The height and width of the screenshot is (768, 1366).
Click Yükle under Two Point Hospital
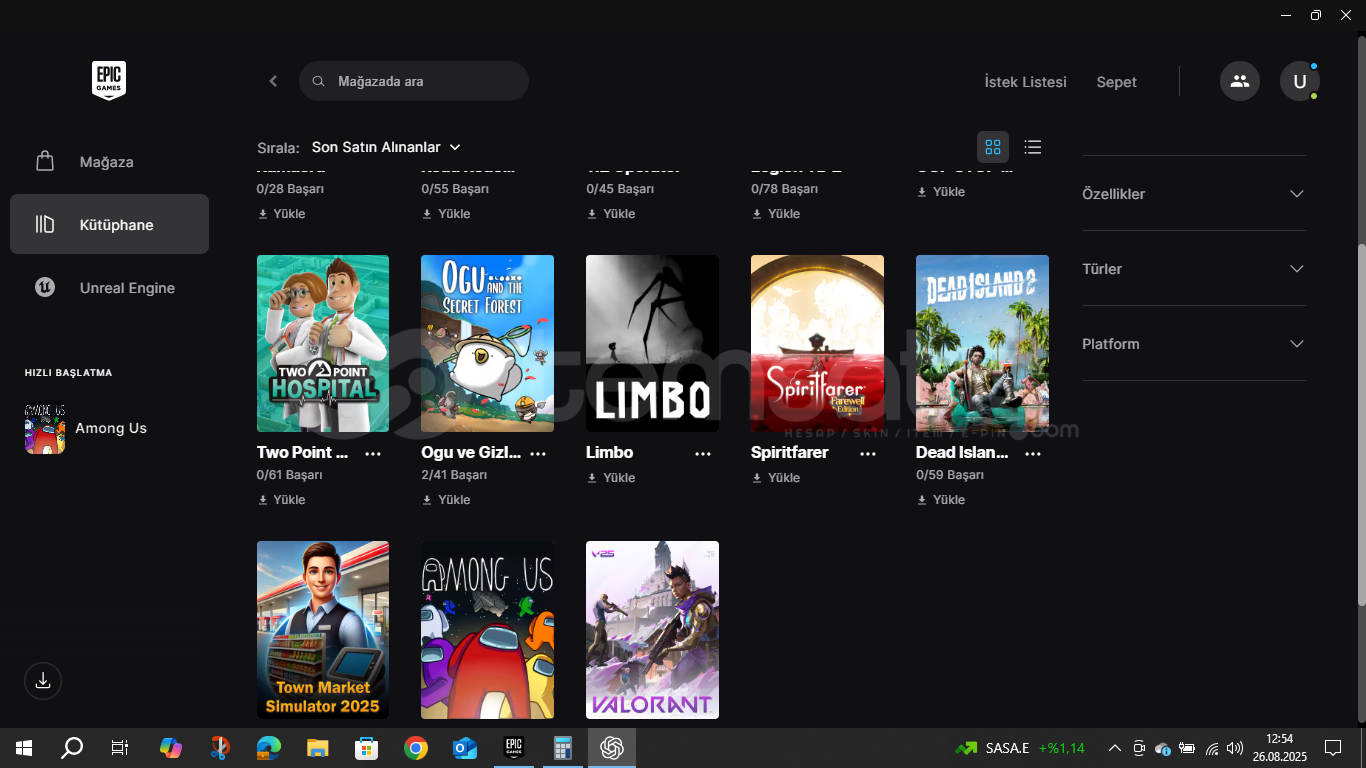tap(282, 500)
